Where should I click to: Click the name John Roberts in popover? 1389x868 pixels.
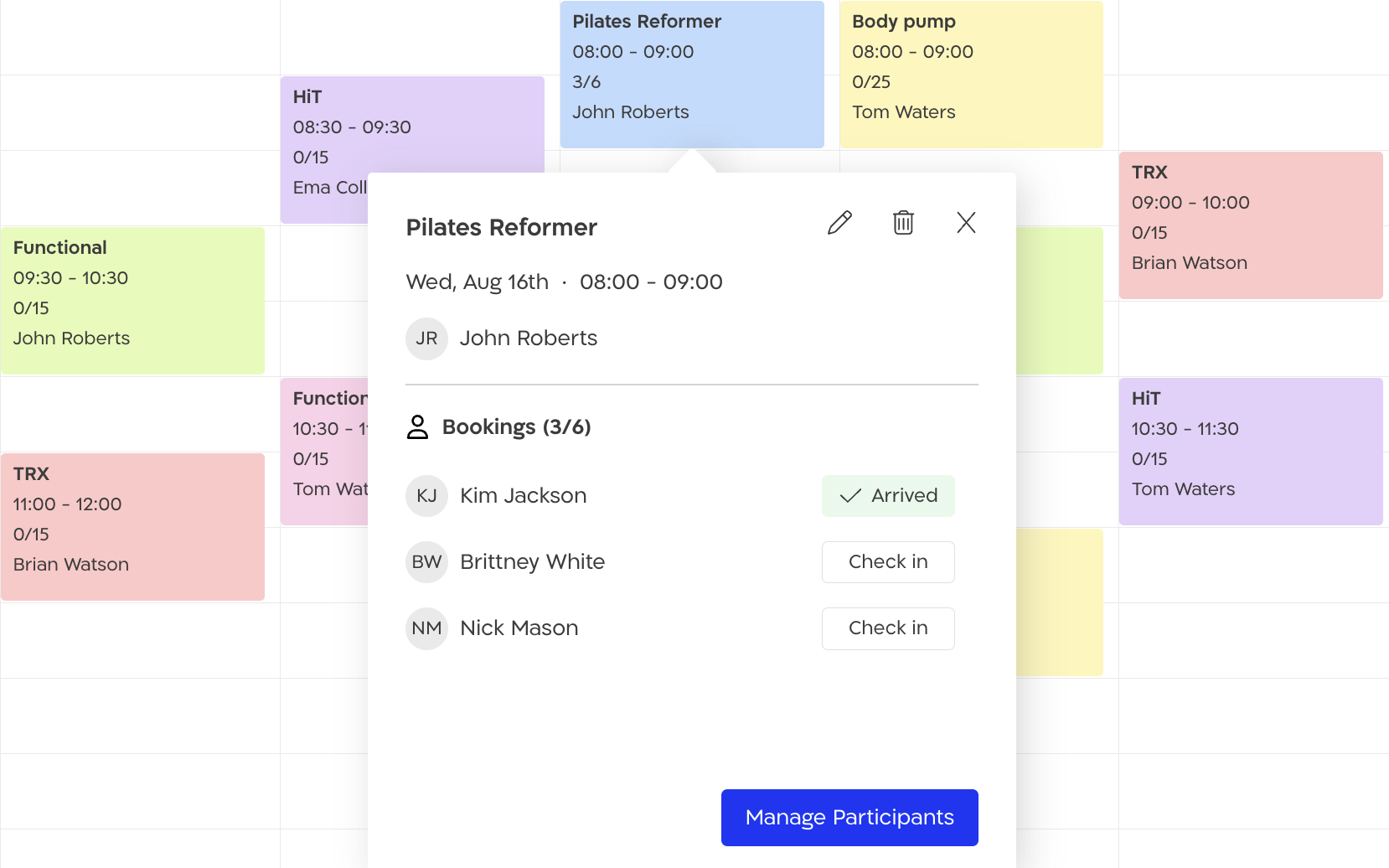coord(529,338)
